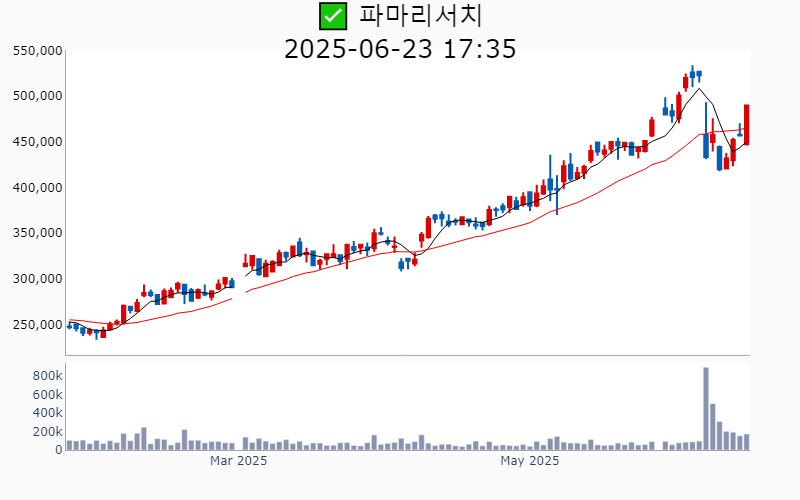Click the 200k volume axis label
Viewport: 800px width, 500px height.
tap(47, 432)
